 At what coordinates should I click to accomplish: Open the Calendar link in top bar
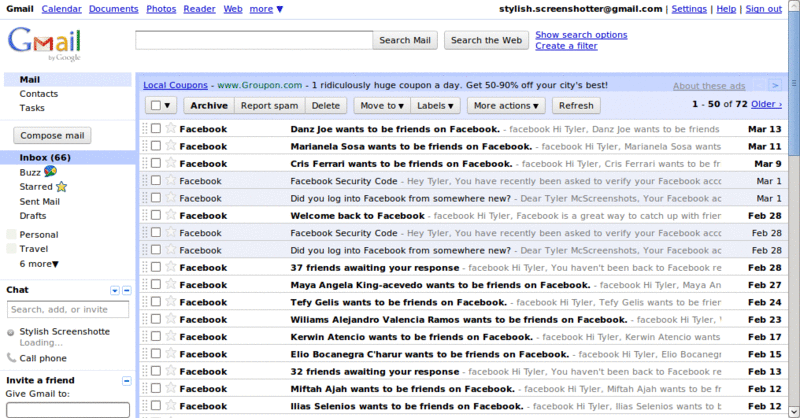click(62, 9)
